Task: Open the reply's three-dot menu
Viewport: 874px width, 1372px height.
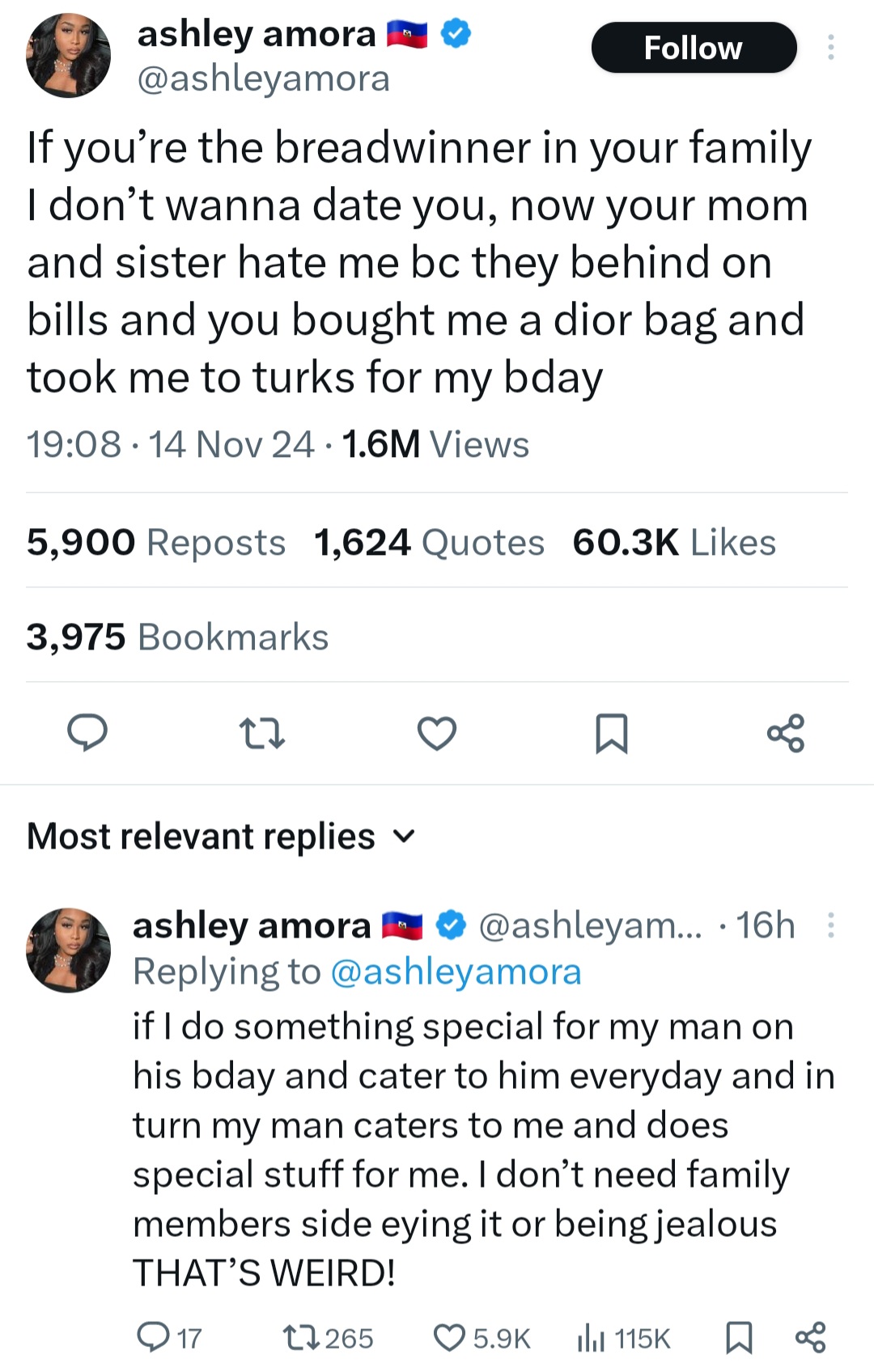Action: pos(830,925)
